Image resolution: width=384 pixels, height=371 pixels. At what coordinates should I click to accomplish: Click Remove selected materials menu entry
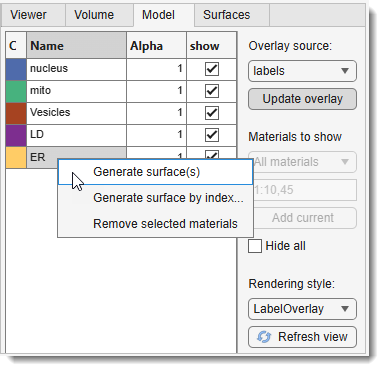coord(155,224)
